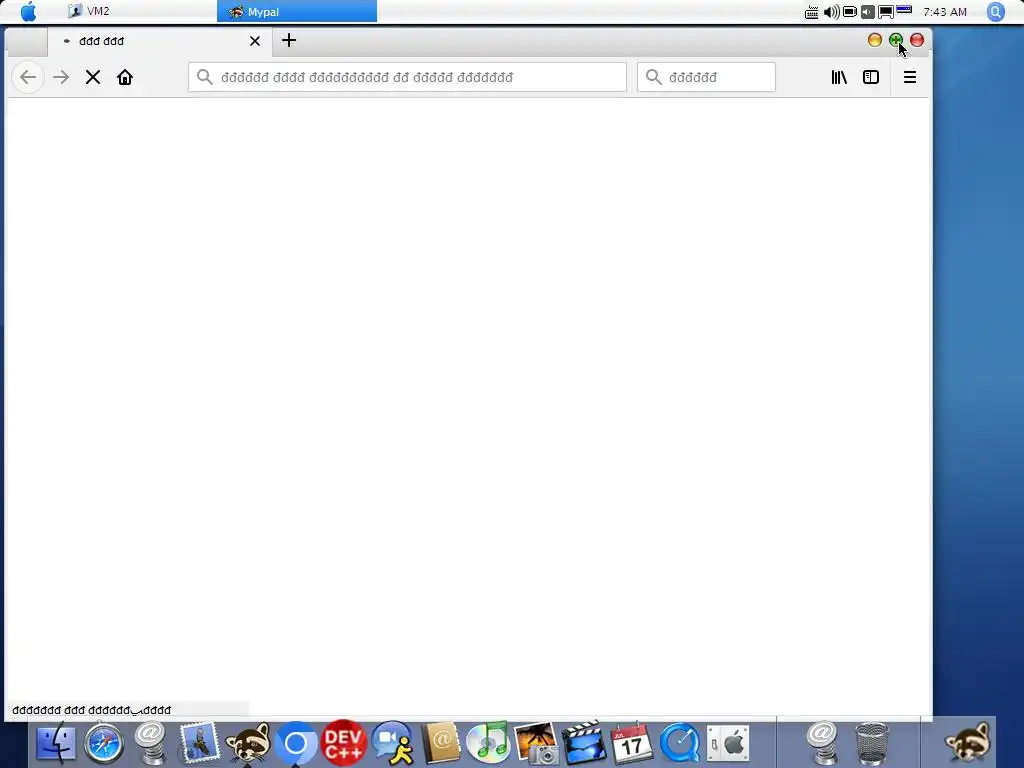Open iMovie clapperboard in dock
1024x768 pixels.
584,743
